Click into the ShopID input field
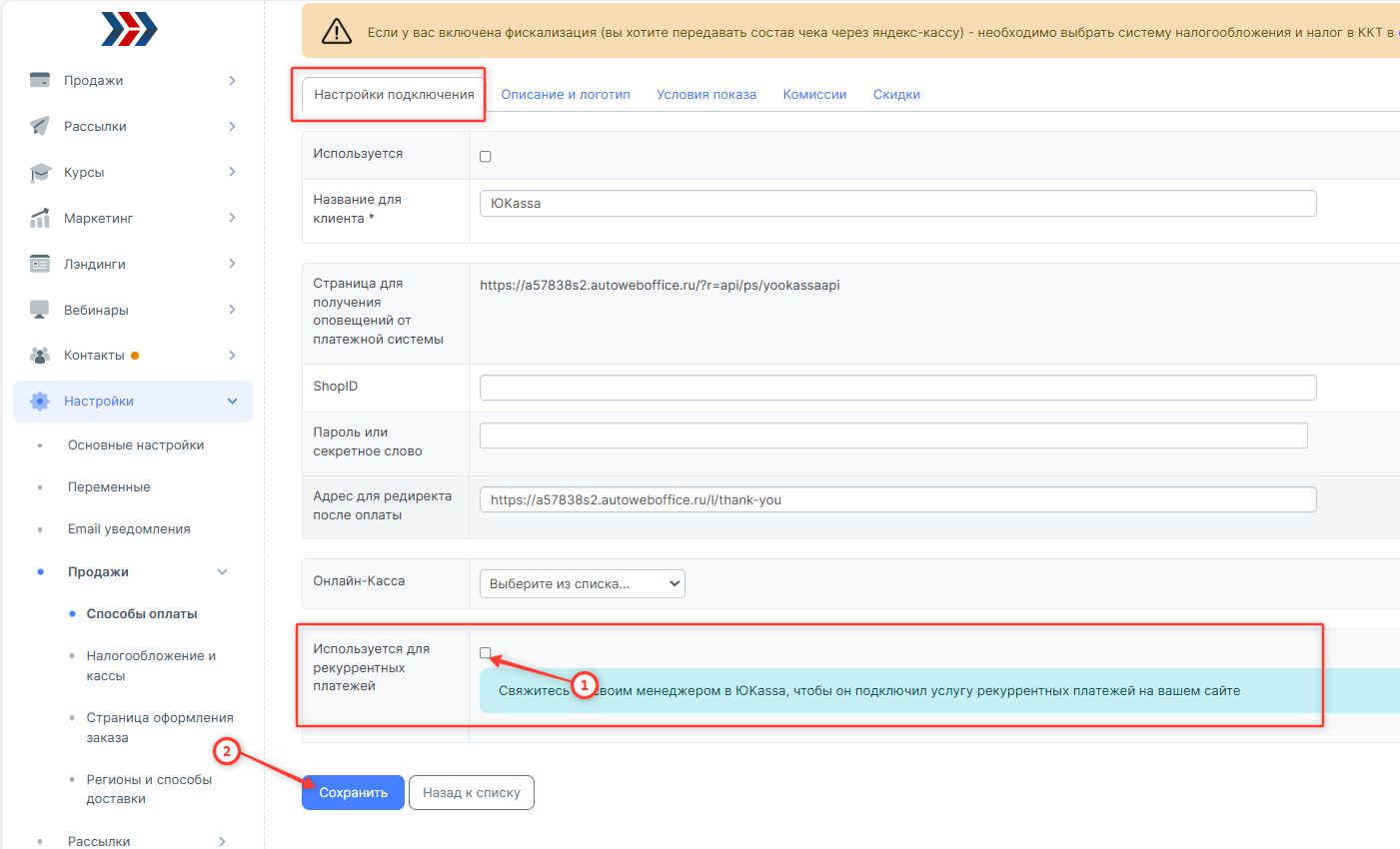Screen dimensions: 1400x849 (x=897, y=388)
